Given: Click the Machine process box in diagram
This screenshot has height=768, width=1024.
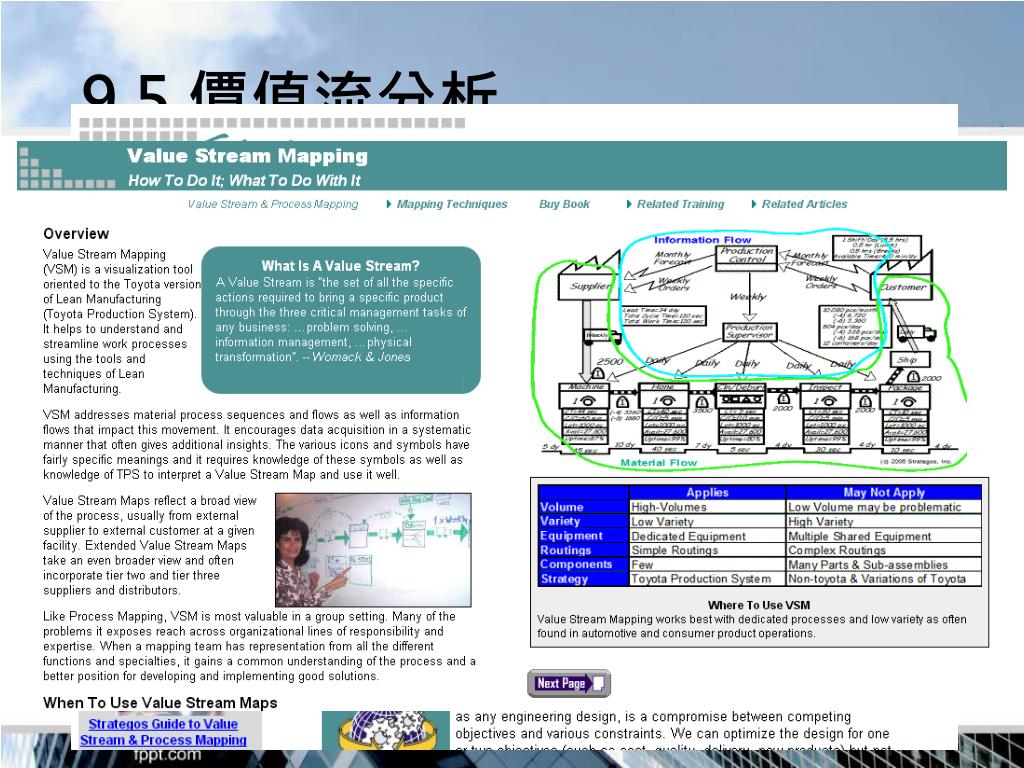Looking at the screenshot, I should [585, 414].
